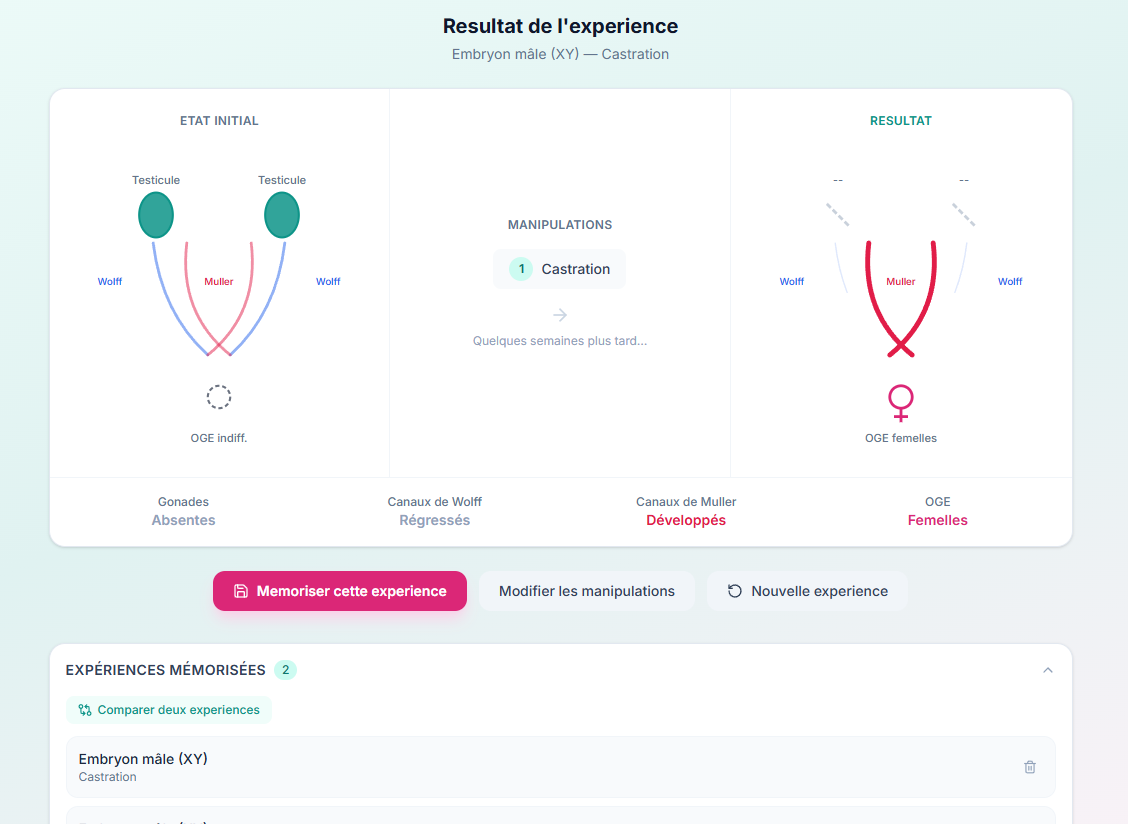This screenshot has width=1128, height=824.
Task: Click the OGE Femelles summary value
Action: (937, 520)
